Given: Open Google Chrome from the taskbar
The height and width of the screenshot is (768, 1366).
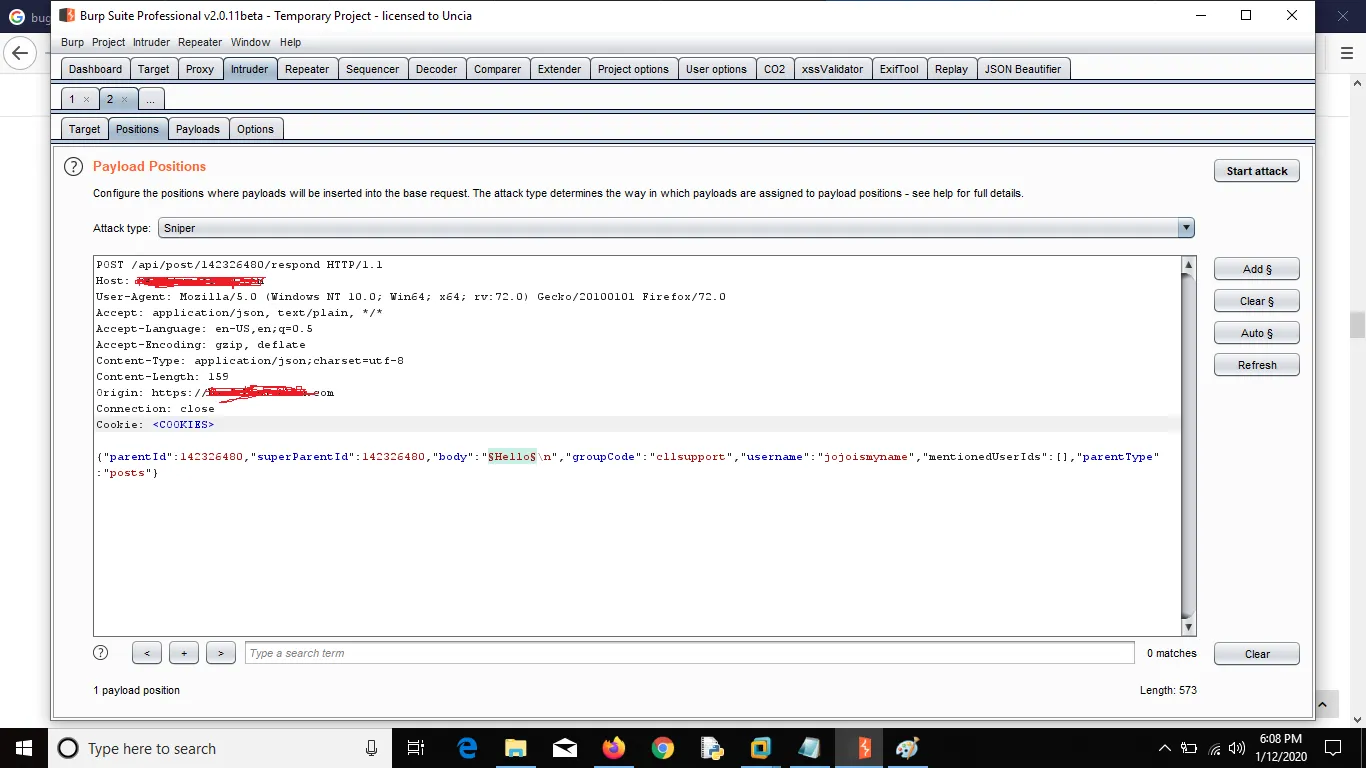Looking at the screenshot, I should pos(662,748).
